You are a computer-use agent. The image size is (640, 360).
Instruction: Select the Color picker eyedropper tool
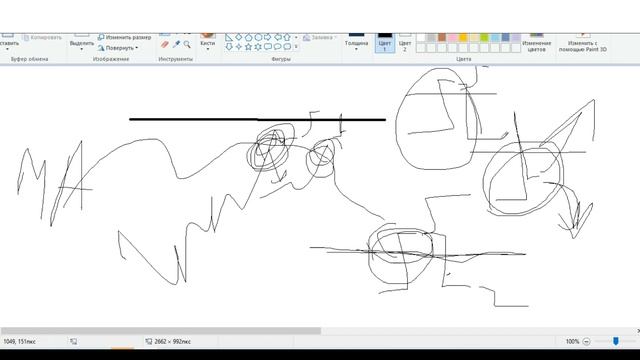tap(176, 44)
